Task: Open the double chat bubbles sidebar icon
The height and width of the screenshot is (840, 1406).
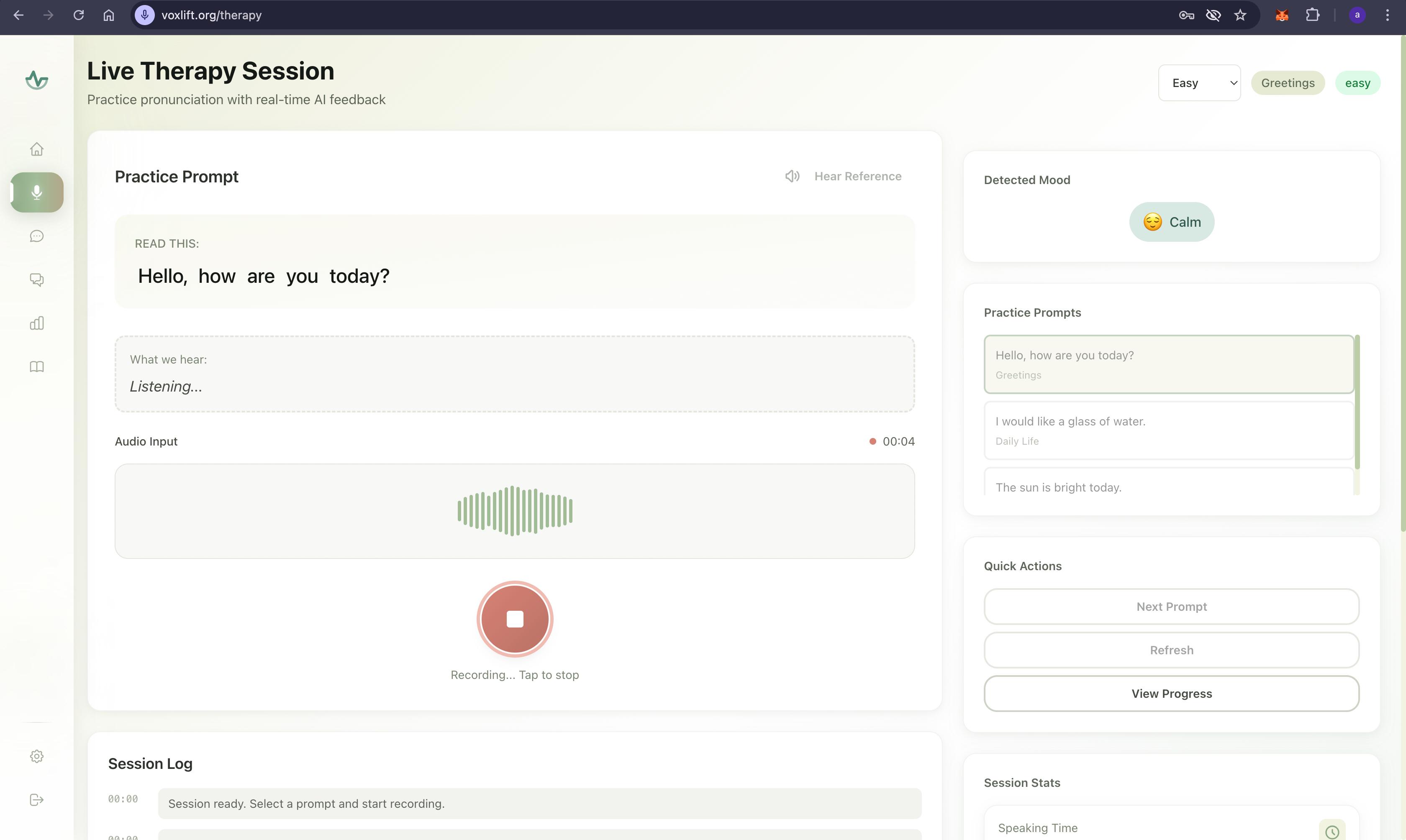Action: click(x=37, y=279)
